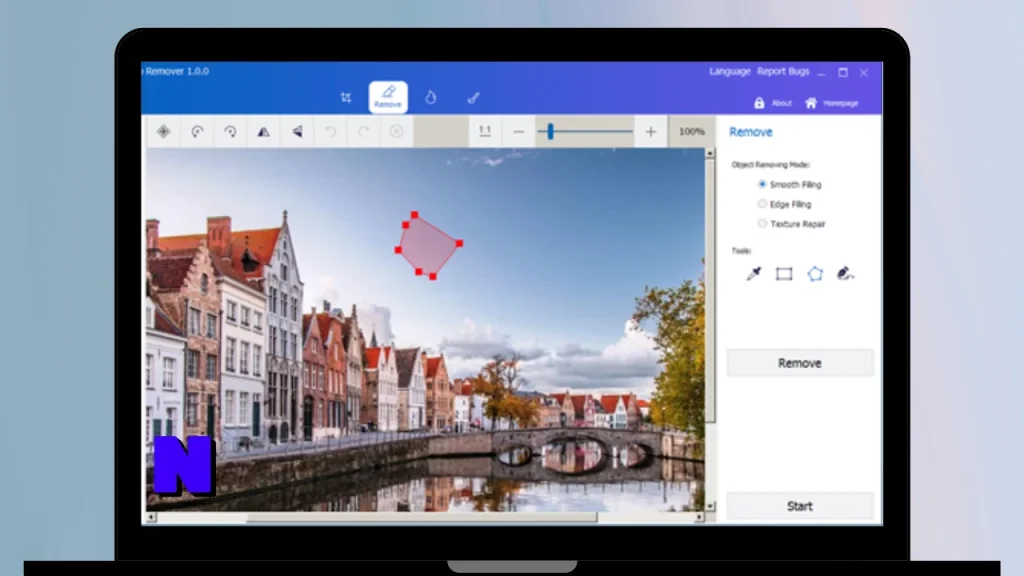This screenshot has height=576, width=1024.
Task: Flip image vertically
Action: [297, 131]
